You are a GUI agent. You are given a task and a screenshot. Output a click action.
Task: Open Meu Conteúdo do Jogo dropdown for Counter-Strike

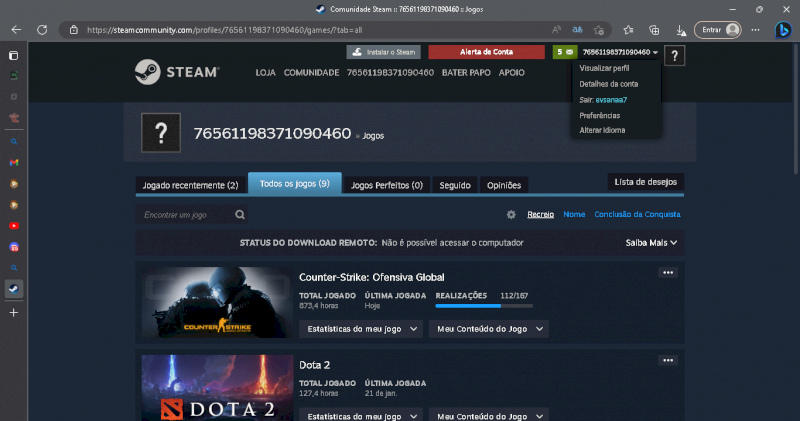point(489,328)
